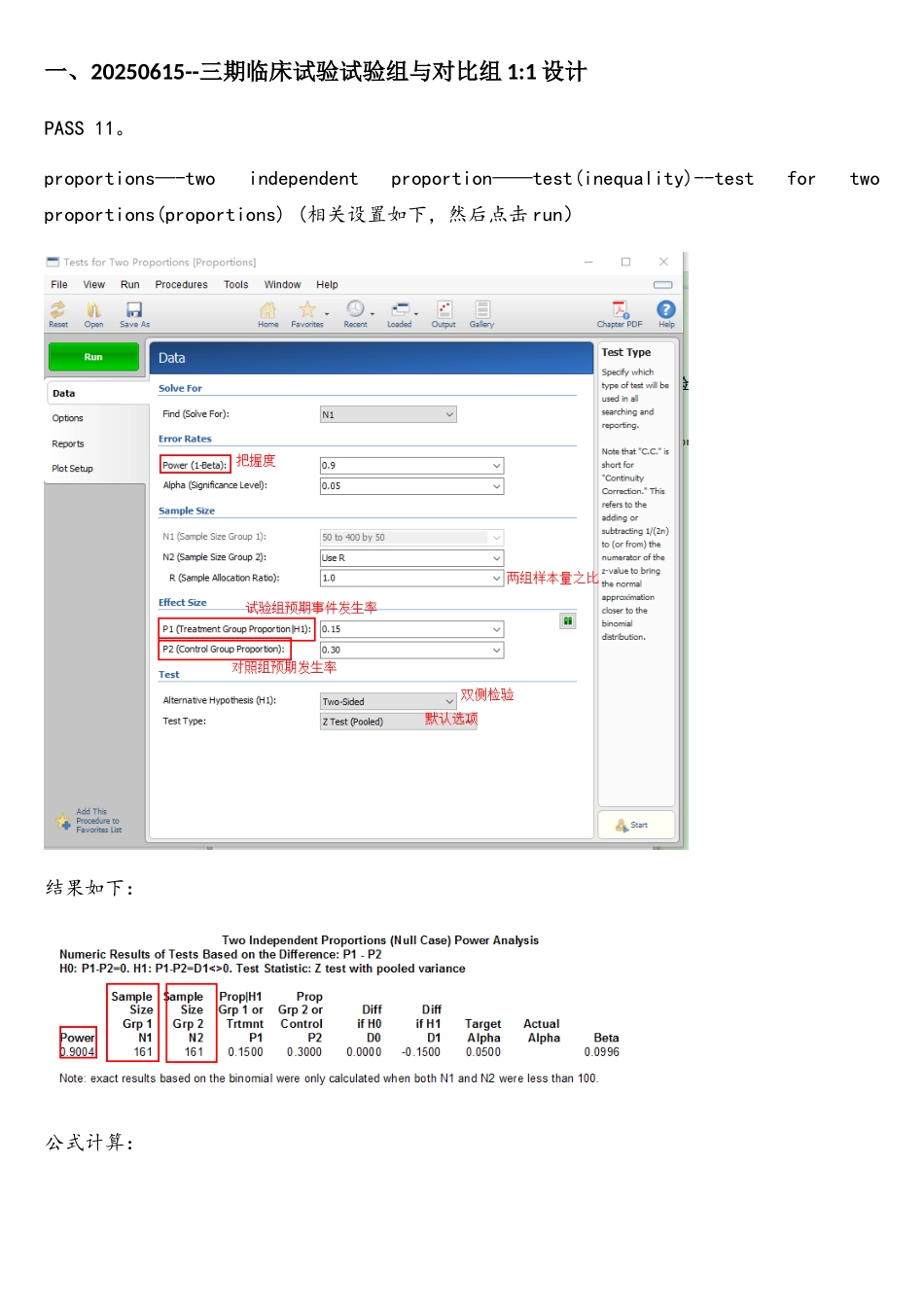Click the green Run button
This screenshot has height=1307, width=924.
93,357
